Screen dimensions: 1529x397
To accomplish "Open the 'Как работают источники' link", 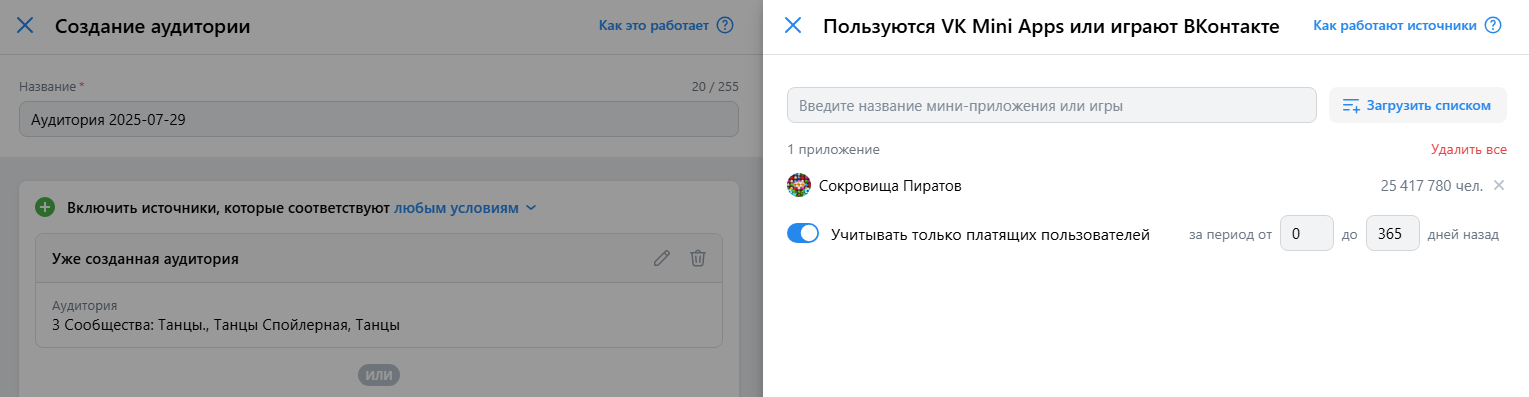I will pyautogui.click(x=1395, y=26).
